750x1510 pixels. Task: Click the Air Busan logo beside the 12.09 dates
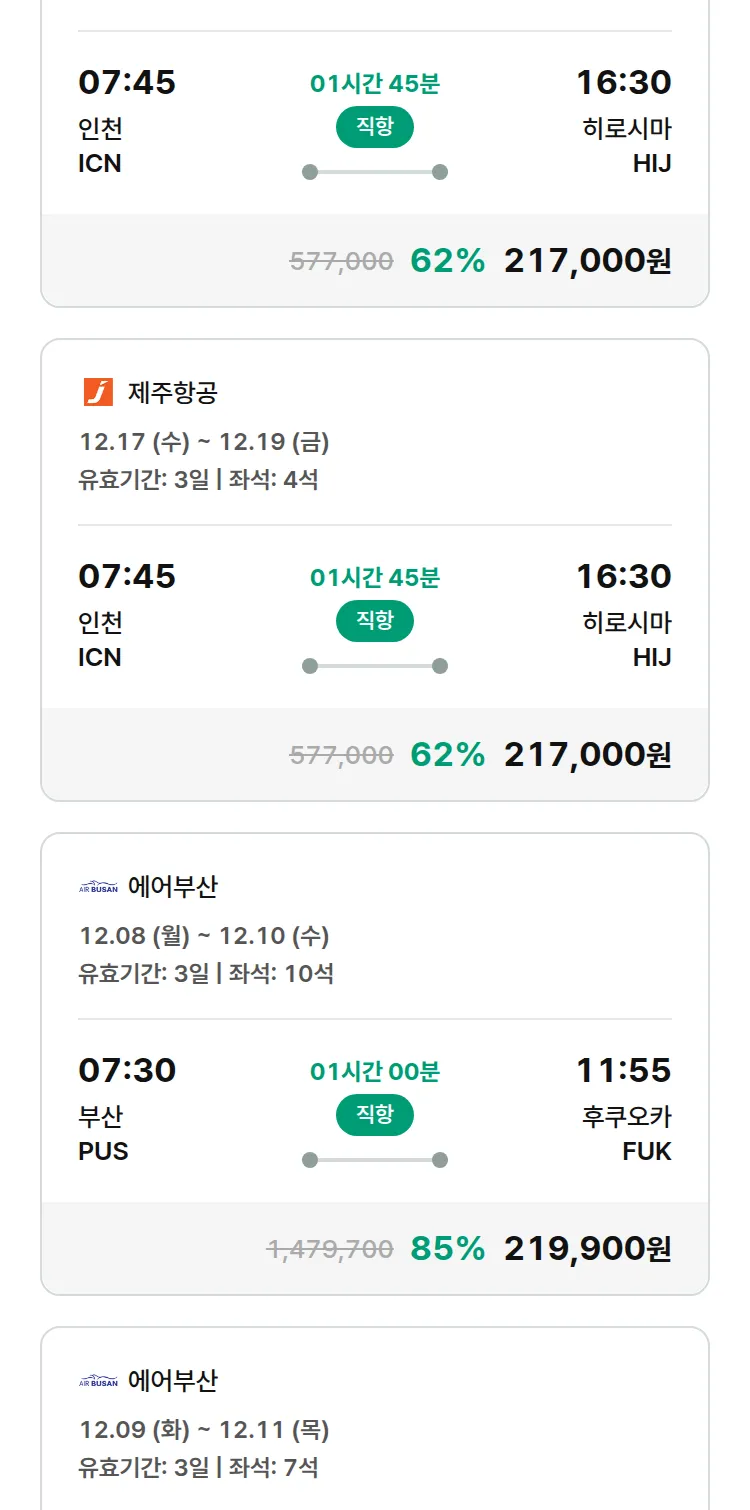click(98, 1381)
